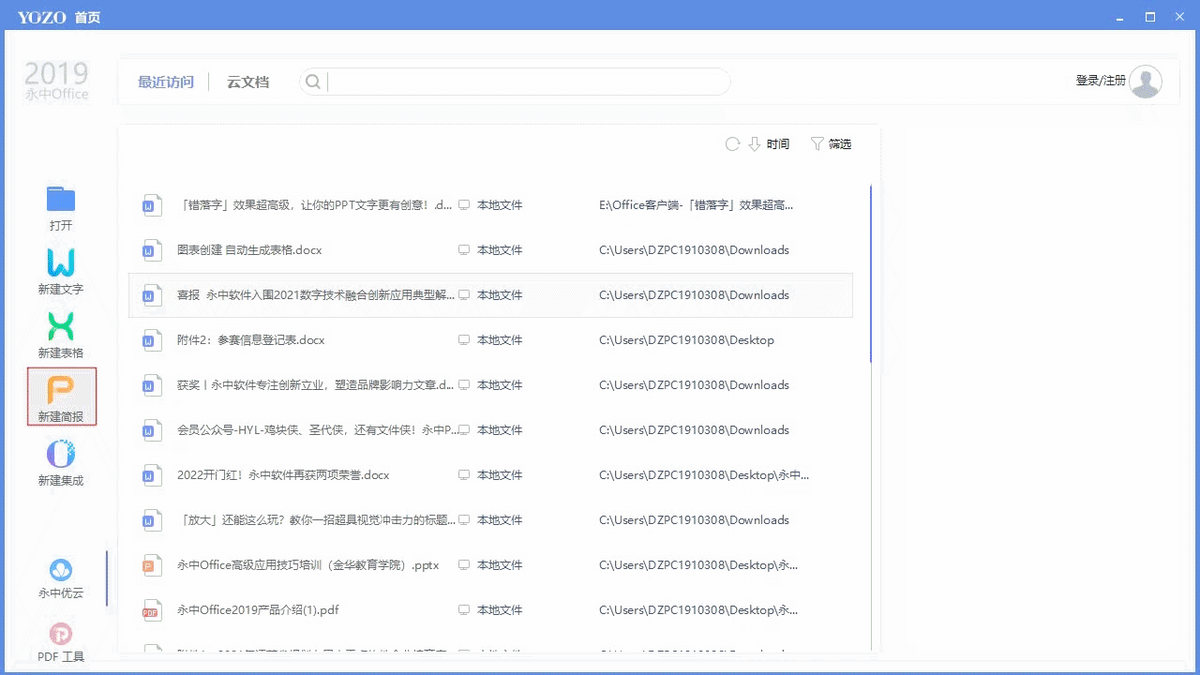Click doc icon of 附件2：参赛信息登记表.docx
1200x675 pixels.
151,340
